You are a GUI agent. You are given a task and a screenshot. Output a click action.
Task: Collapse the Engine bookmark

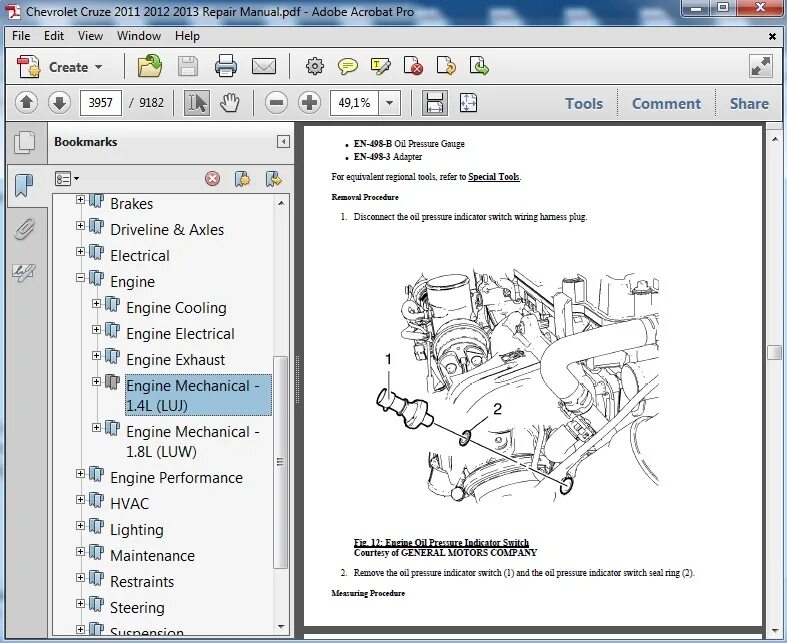80,277
